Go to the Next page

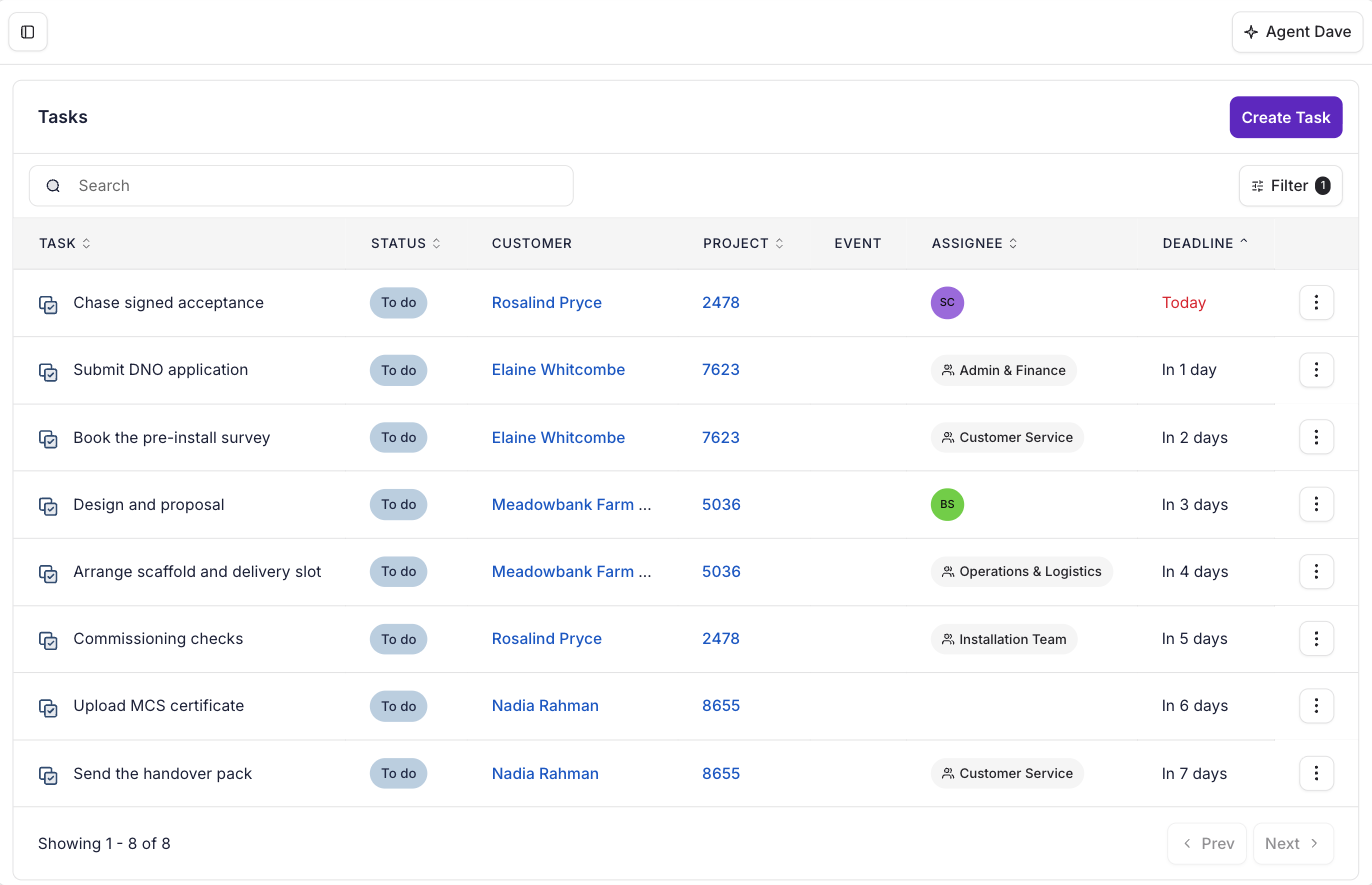click(1293, 843)
